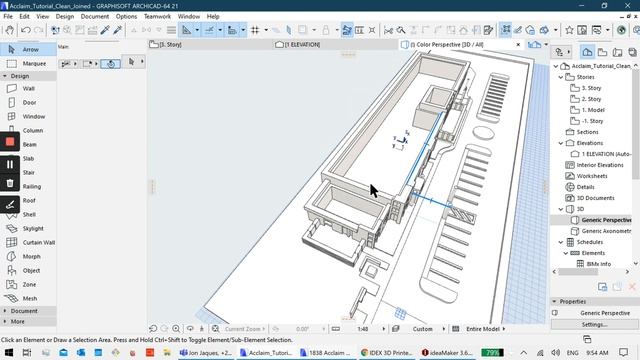
Task: Collapse the Stories tree node
Action: point(561,77)
